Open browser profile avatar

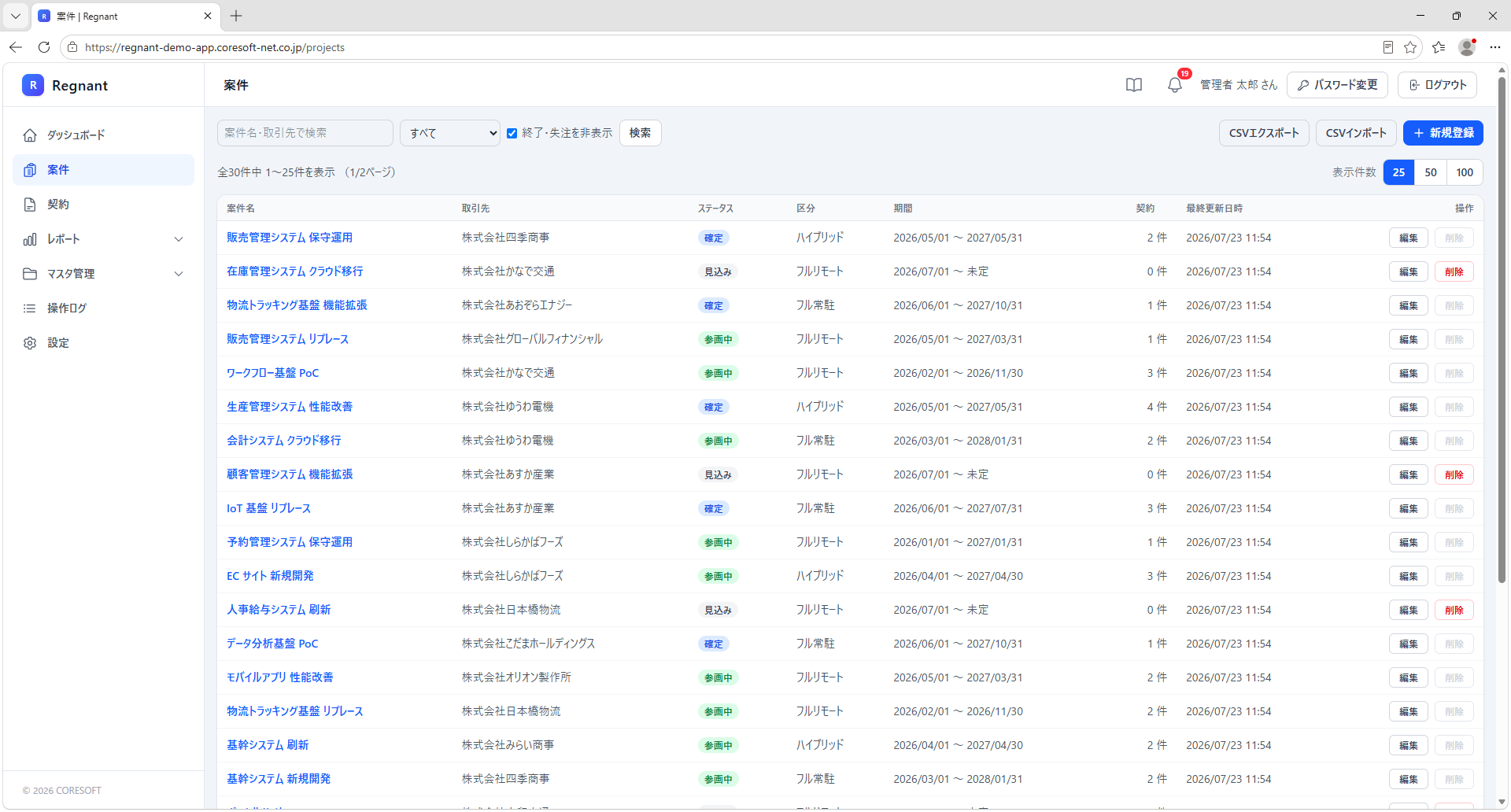(1467, 47)
